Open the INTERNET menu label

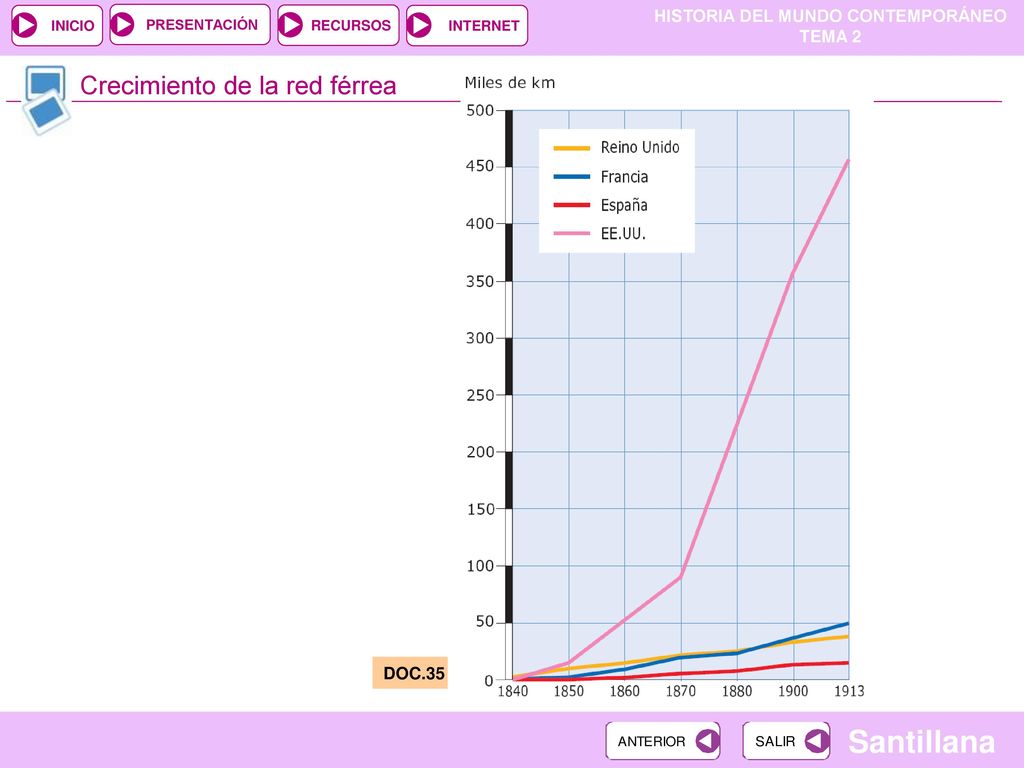(483, 26)
